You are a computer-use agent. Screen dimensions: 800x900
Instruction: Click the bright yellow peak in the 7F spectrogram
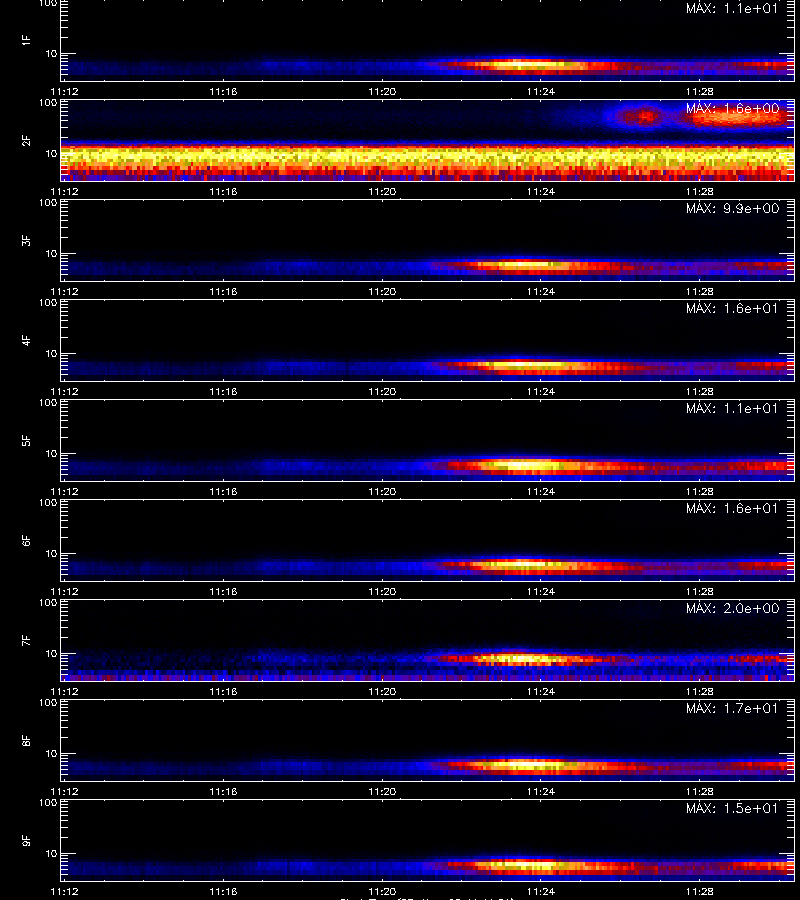(x=519, y=658)
